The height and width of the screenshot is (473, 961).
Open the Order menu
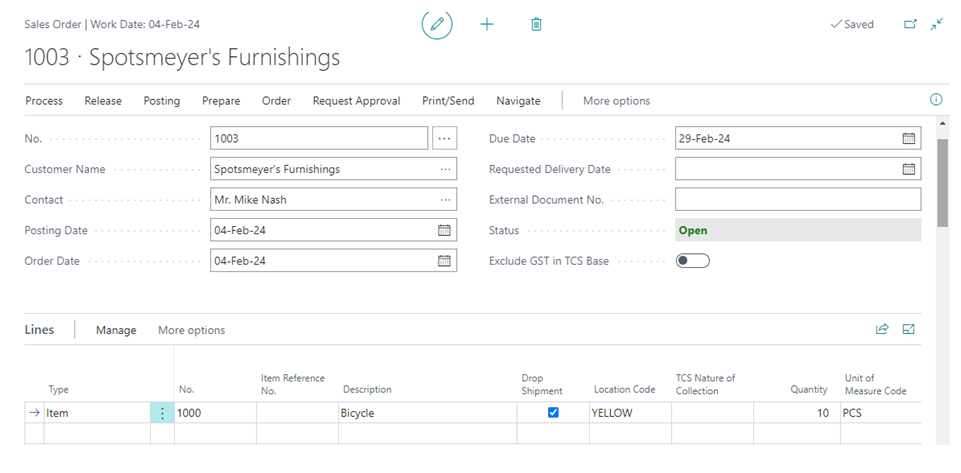coord(276,101)
